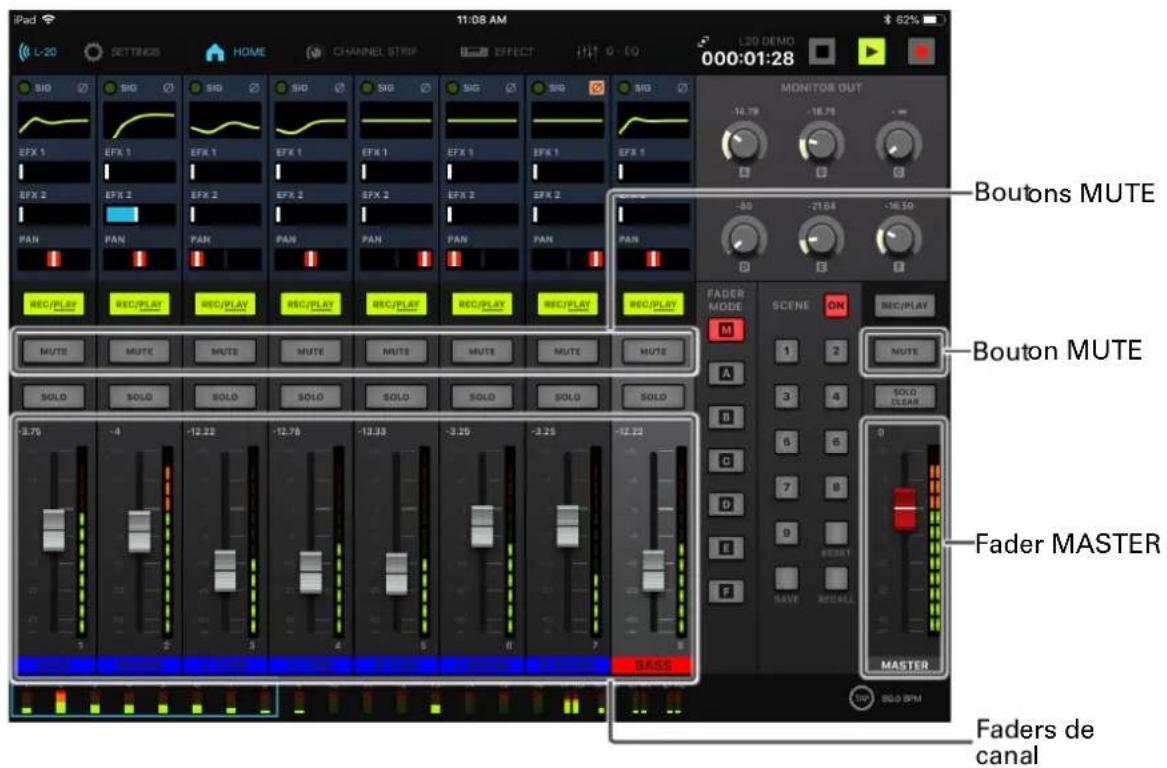This screenshot has width=1167, height=768.
Task: Toggle REC/PLAY on channel 8
Action: click(x=653, y=304)
